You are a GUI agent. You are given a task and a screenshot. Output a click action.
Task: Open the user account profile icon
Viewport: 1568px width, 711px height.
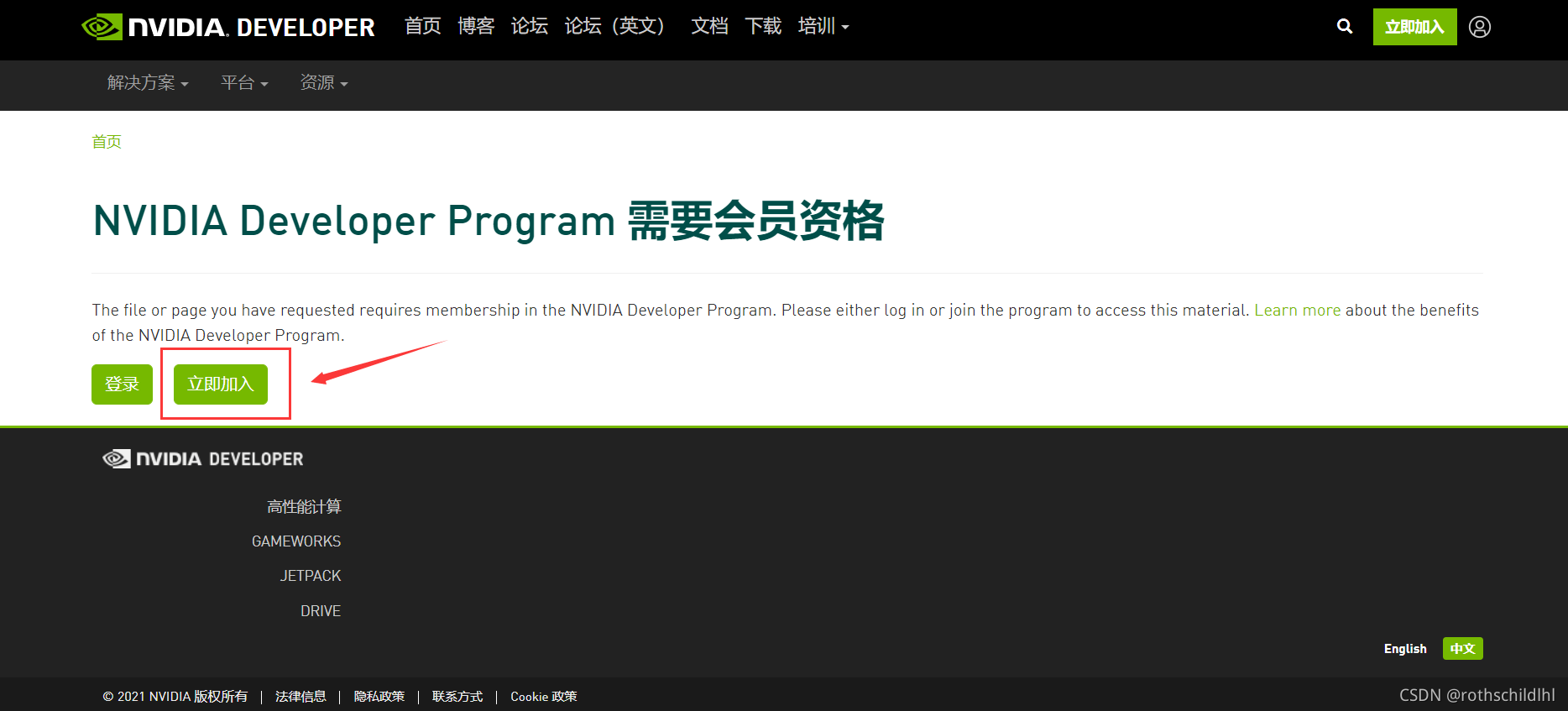coord(1480,27)
